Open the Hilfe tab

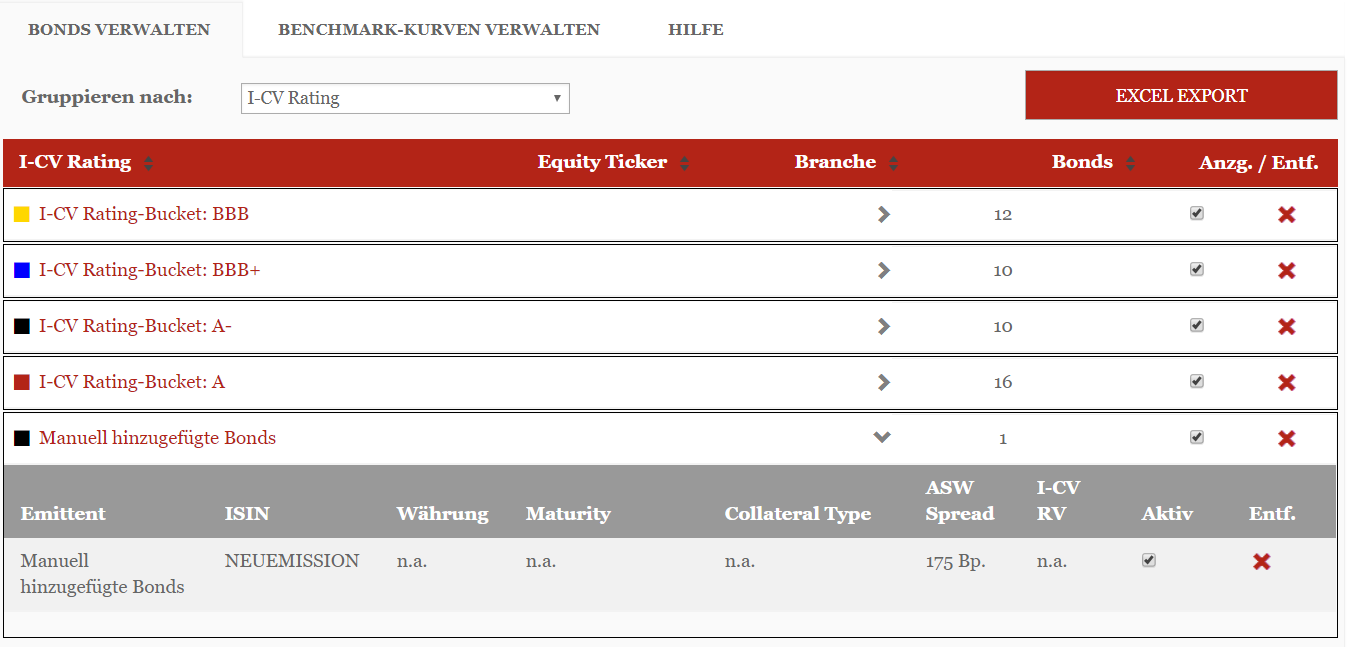point(696,30)
